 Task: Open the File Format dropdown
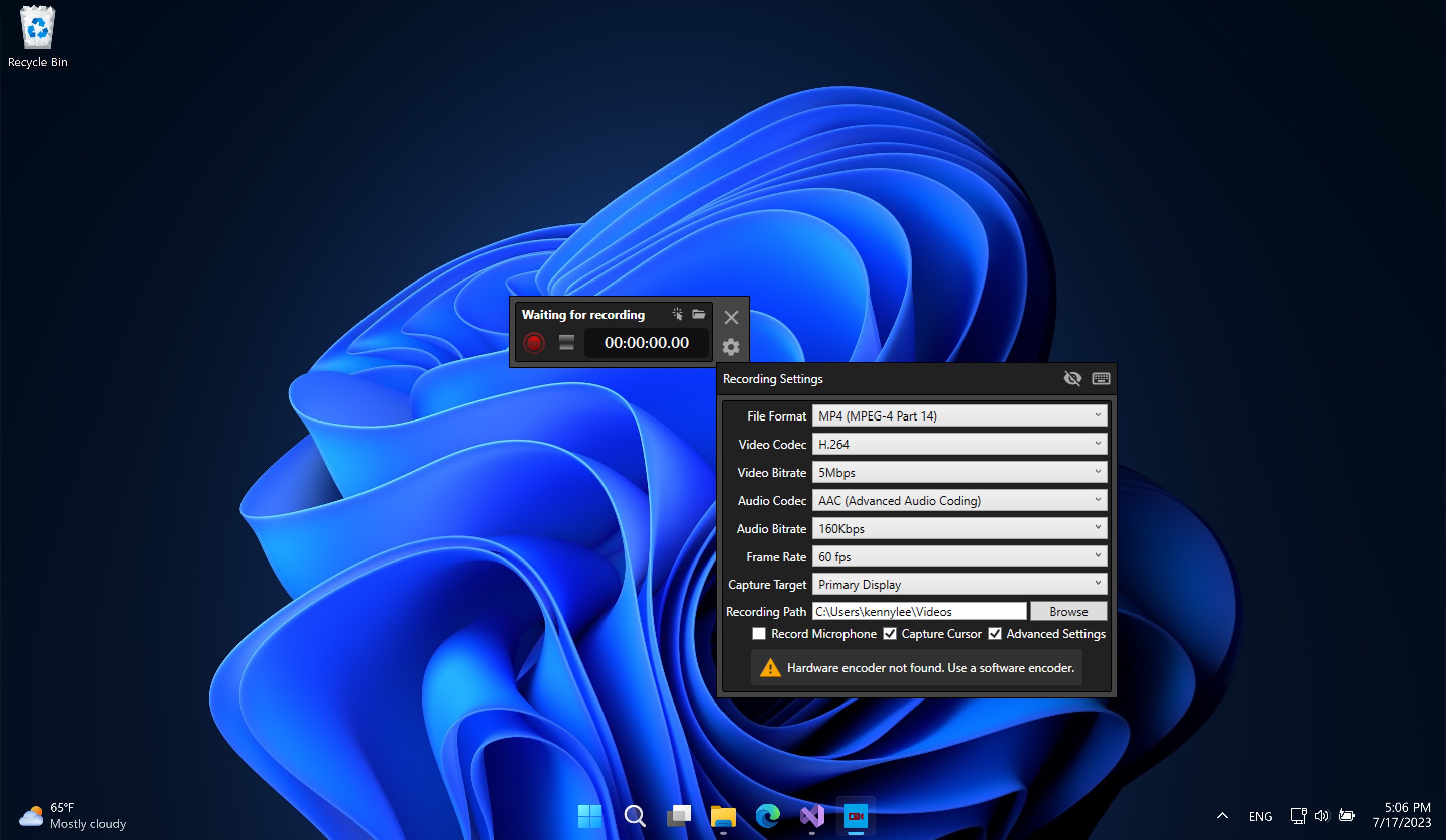pos(958,415)
